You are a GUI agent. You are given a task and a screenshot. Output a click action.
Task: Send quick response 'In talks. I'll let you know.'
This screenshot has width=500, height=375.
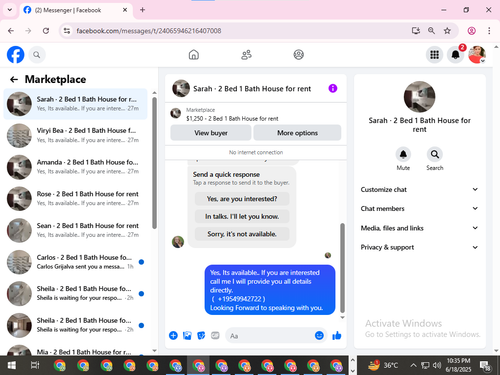pyautogui.click(x=242, y=217)
